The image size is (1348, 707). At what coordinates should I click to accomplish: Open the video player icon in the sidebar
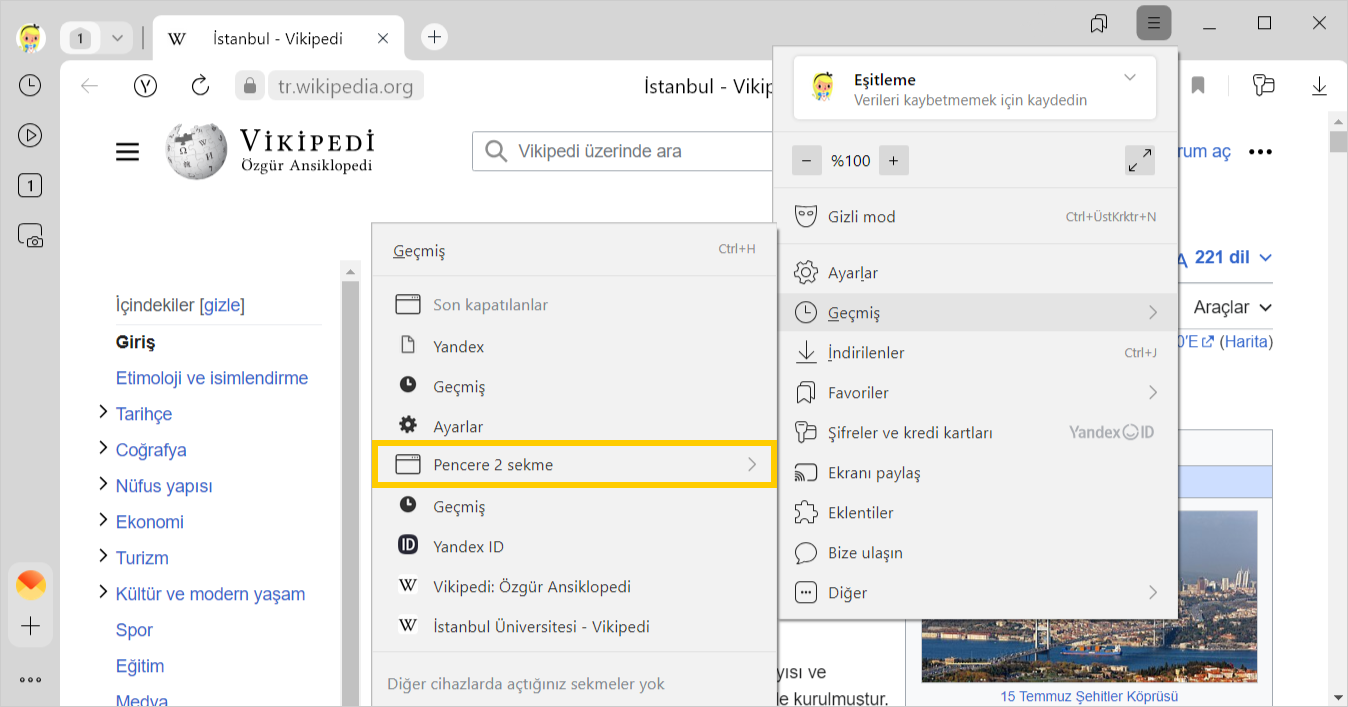pyautogui.click(x=30, y=136)
